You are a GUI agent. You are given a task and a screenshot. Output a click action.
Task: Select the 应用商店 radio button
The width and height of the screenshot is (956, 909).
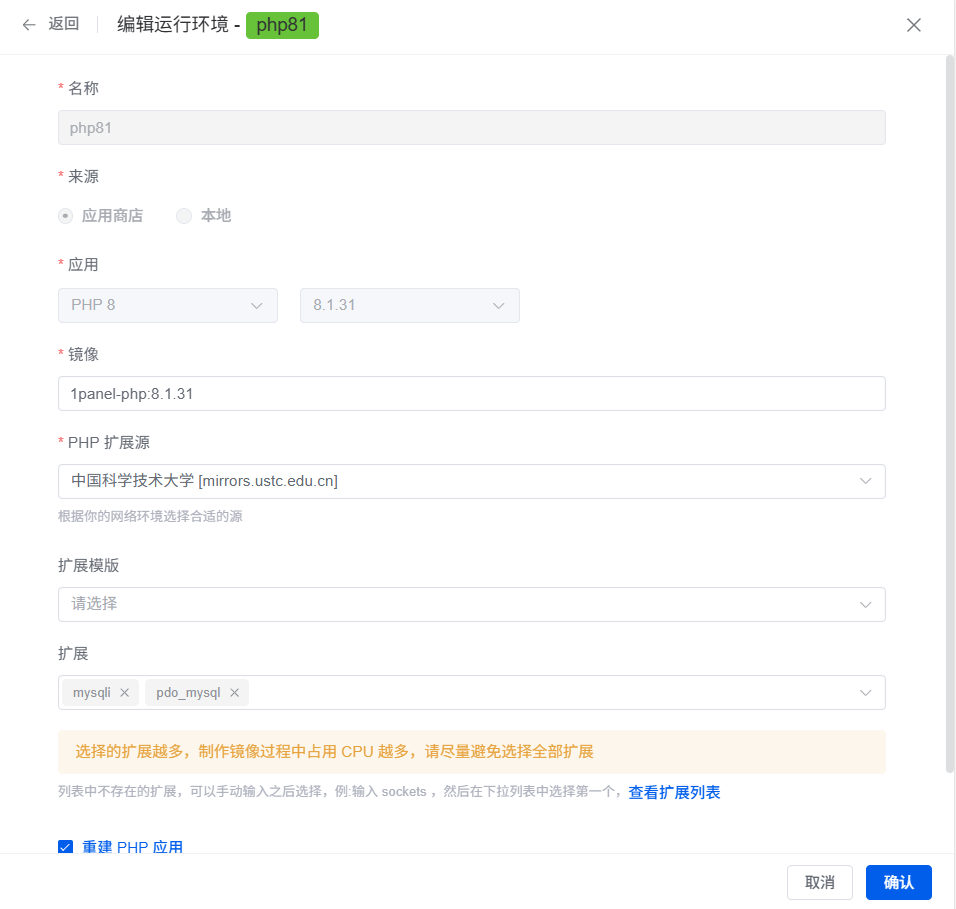(x=66, y=216)
